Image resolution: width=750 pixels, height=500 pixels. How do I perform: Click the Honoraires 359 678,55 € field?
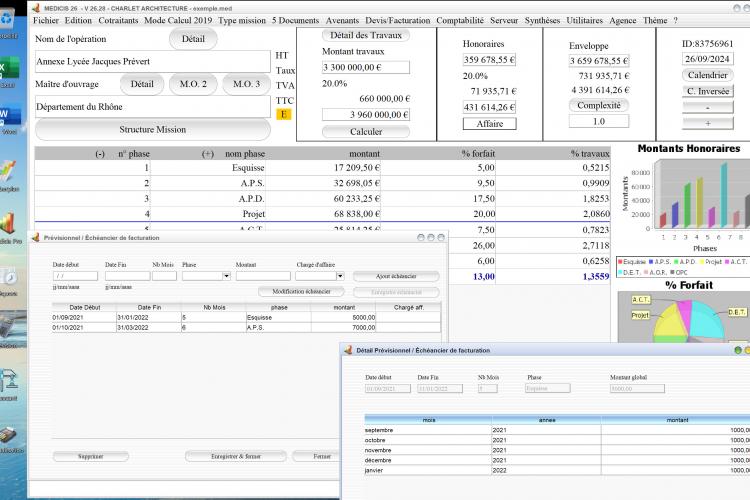tap(489, 60)
